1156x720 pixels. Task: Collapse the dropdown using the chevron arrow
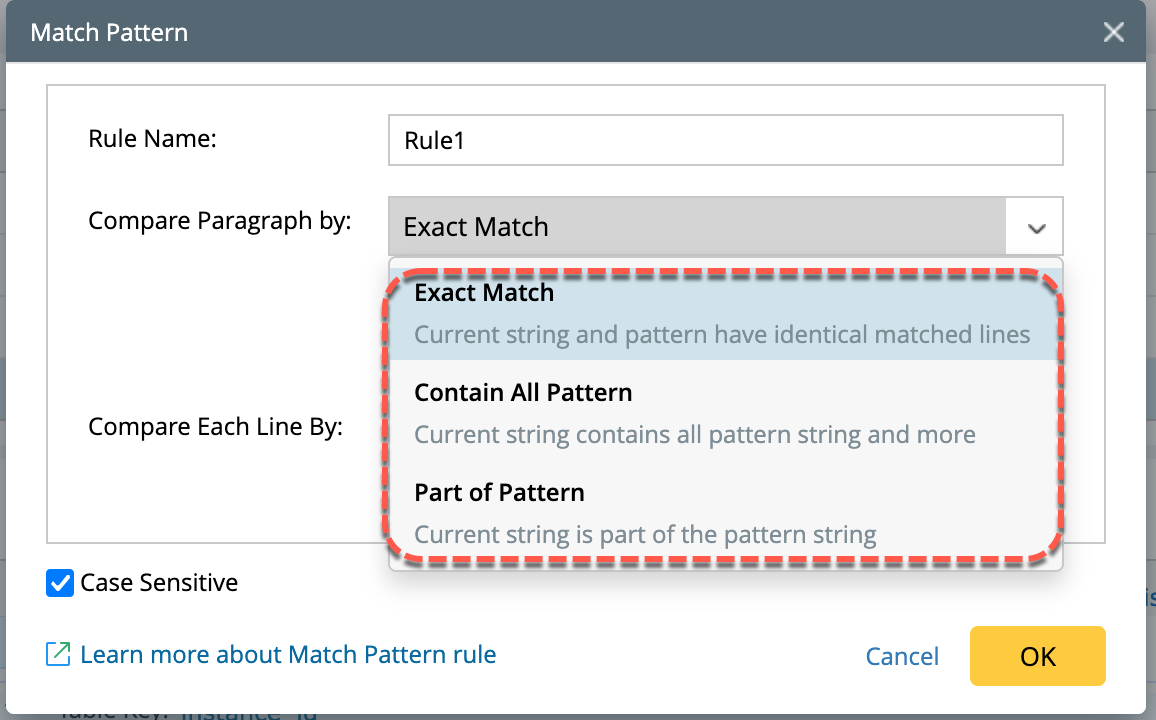pos(1036,228)
